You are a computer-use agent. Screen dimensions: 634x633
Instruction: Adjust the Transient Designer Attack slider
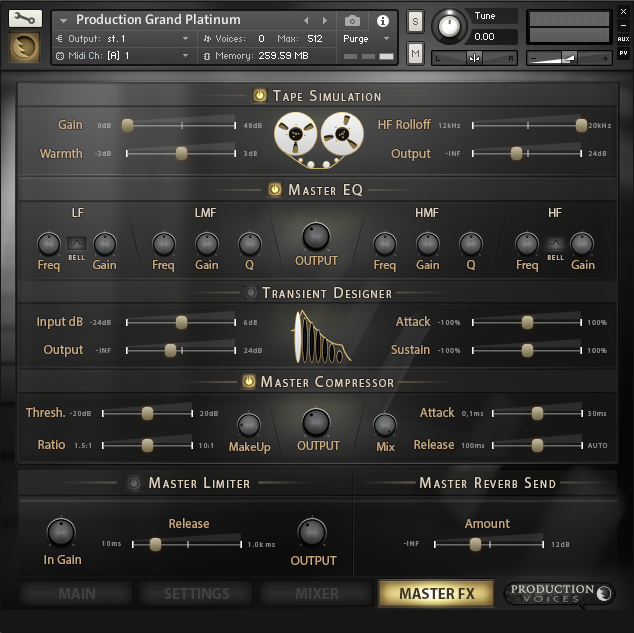coord(527,322)
